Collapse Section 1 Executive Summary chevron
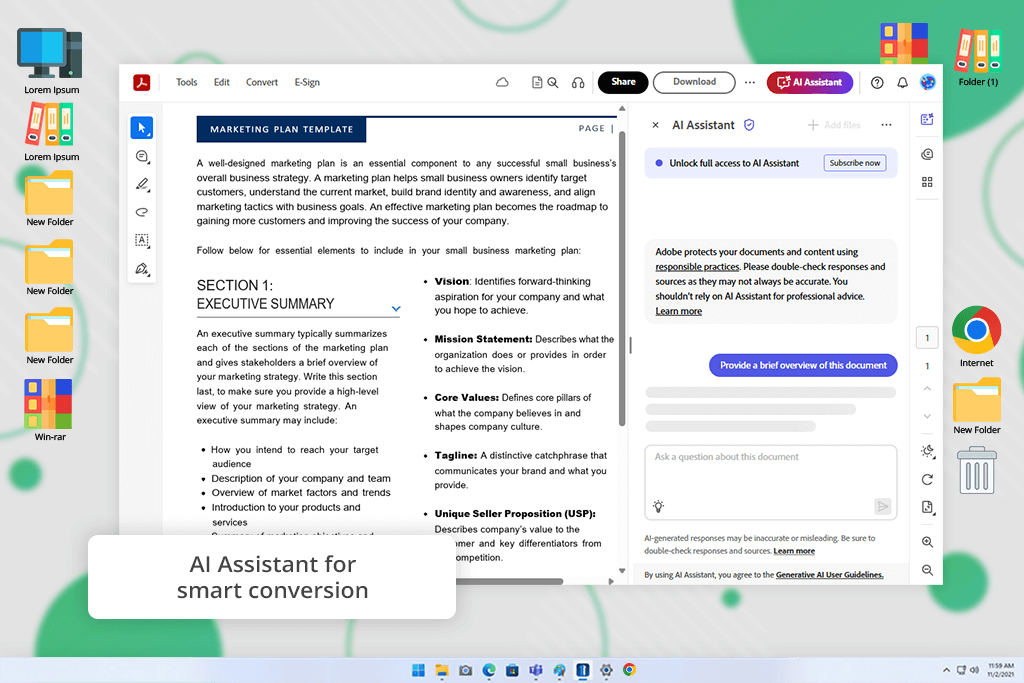Viewport: 1024px width, 683px height. point(396,308)
